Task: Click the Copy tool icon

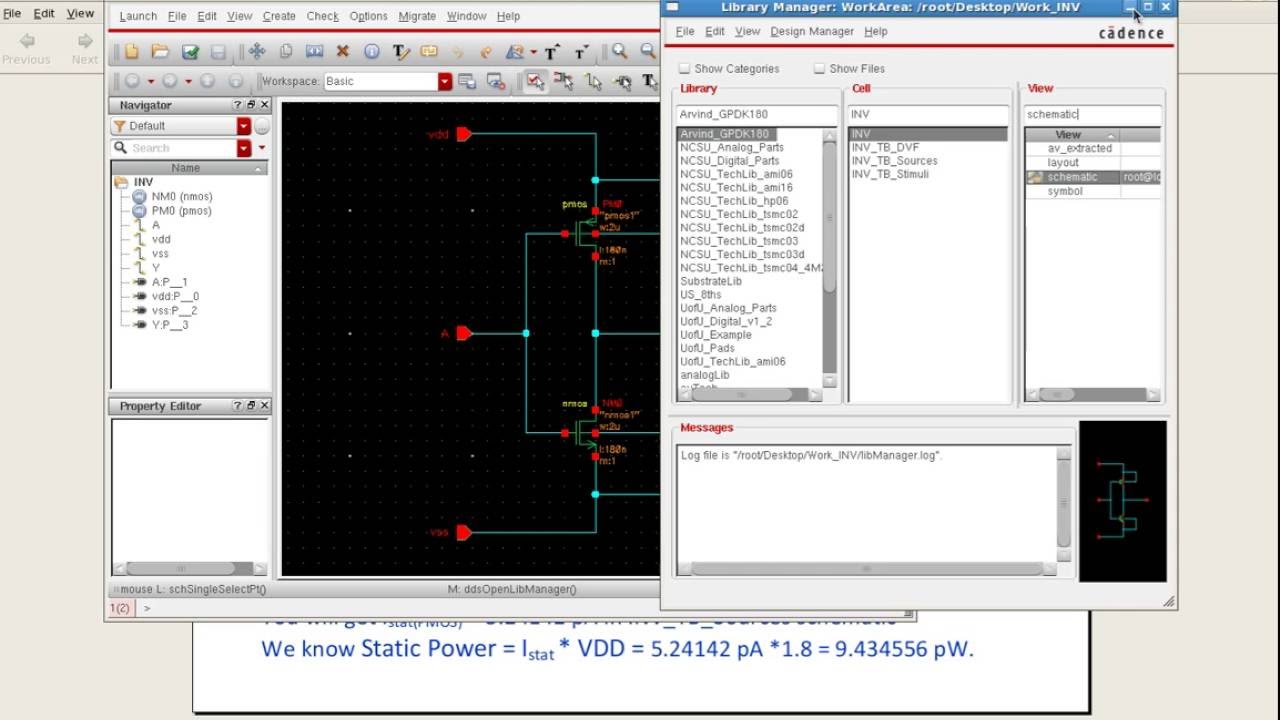Action: click(x=286, y=52)
